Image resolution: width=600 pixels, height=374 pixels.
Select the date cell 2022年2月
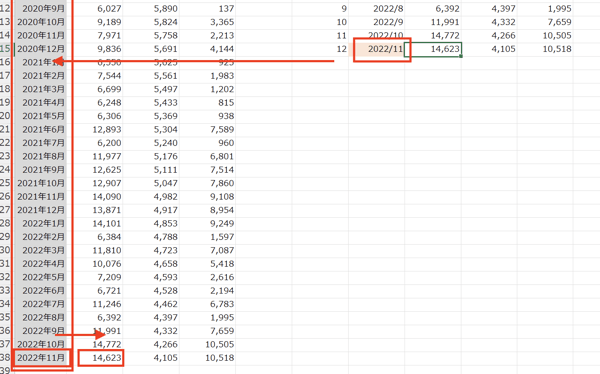point(41,237)
